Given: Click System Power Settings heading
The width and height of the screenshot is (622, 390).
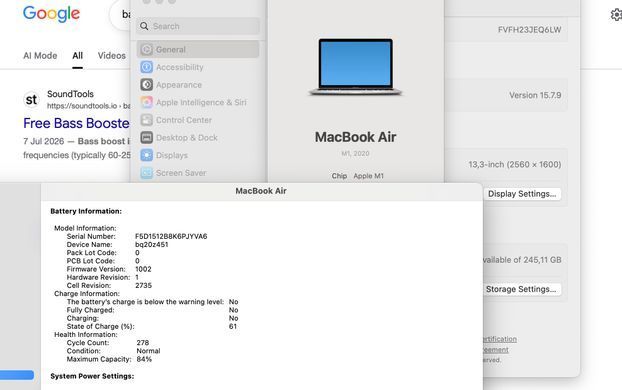Looking at the screenshot, I should point(92,376).
